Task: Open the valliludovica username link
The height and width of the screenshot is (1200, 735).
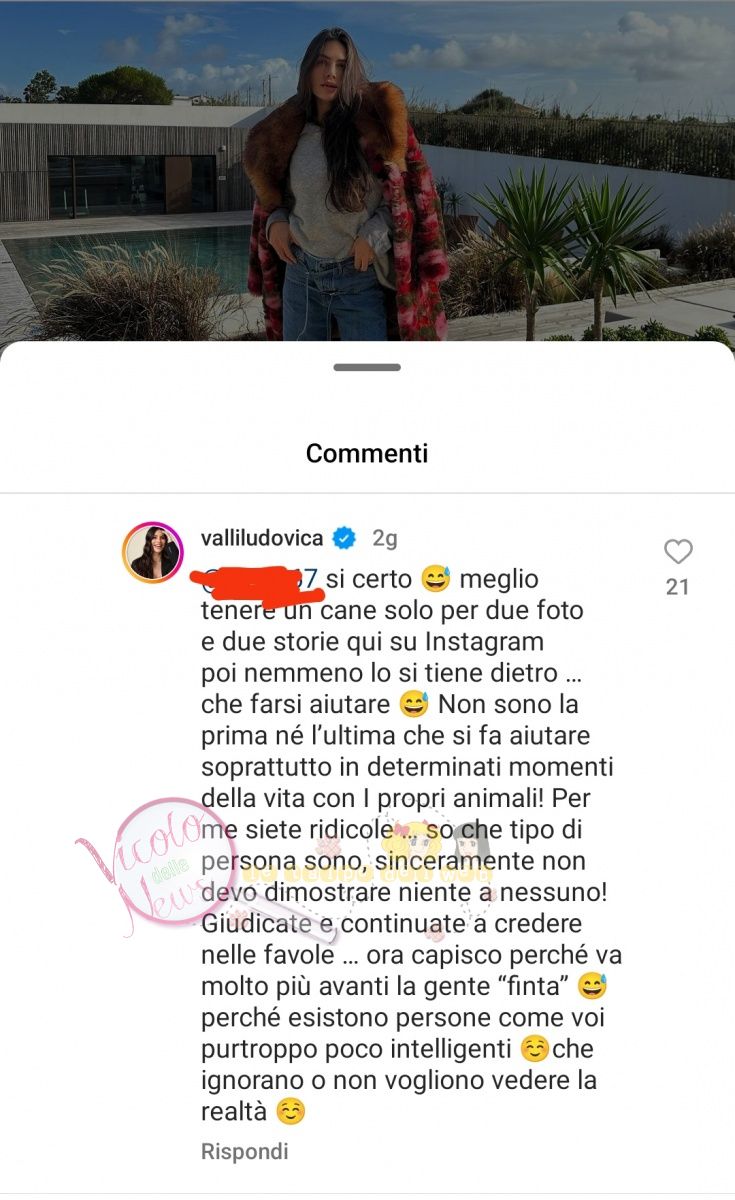Action: click(262, 538)
